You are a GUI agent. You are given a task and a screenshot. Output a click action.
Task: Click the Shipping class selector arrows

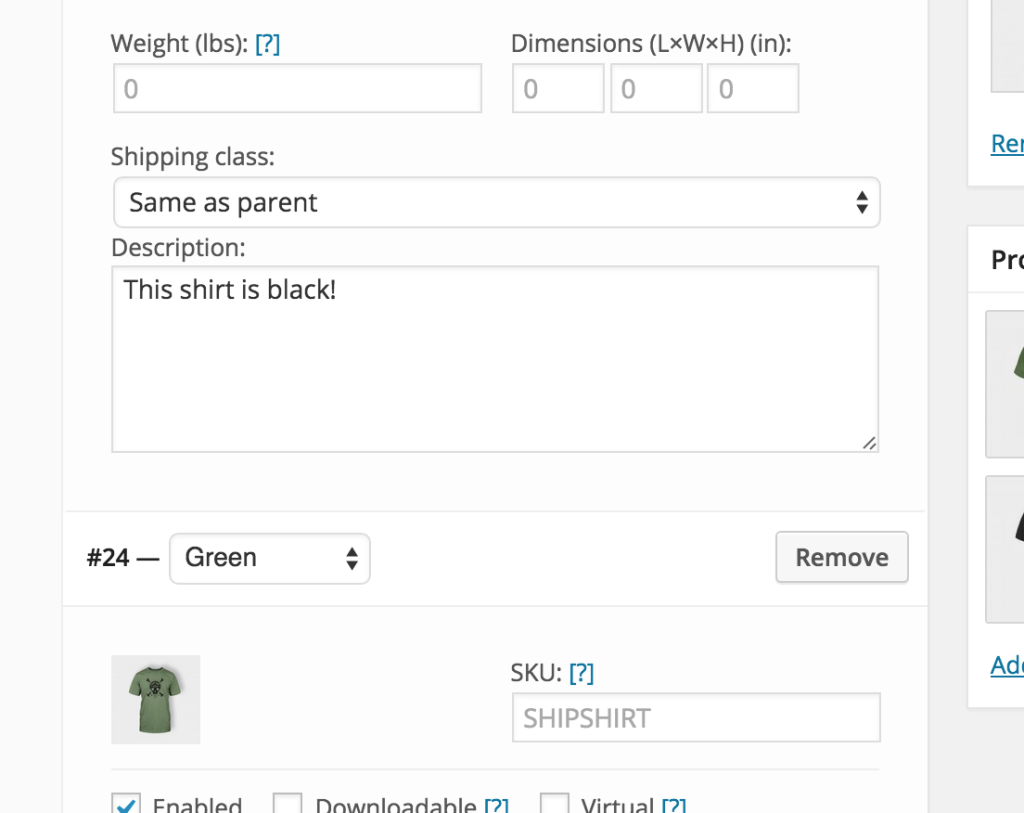pyautogui.click(x=862, y=202)
